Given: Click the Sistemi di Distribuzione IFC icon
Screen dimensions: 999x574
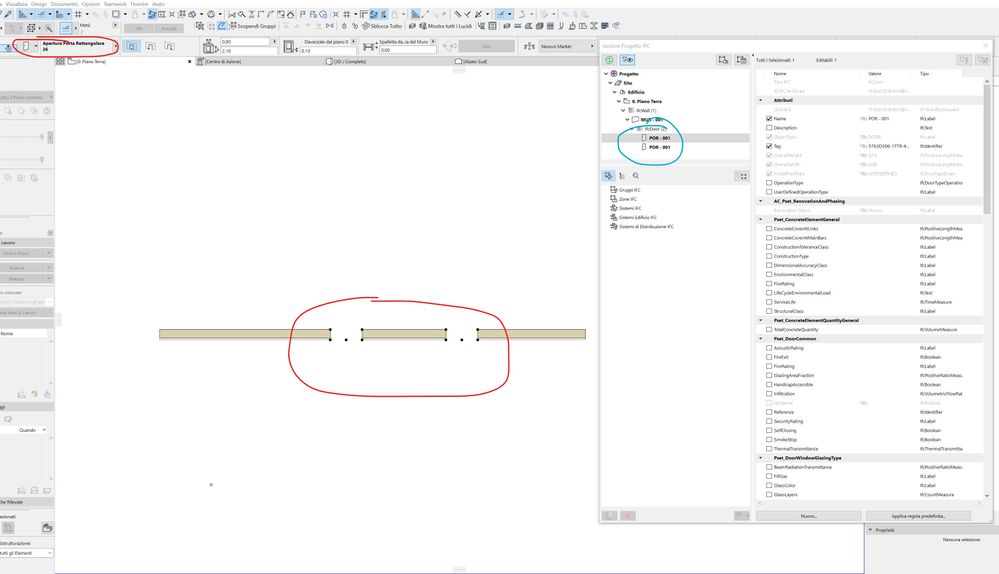Looking at the screenshot, I should (614, 226).
